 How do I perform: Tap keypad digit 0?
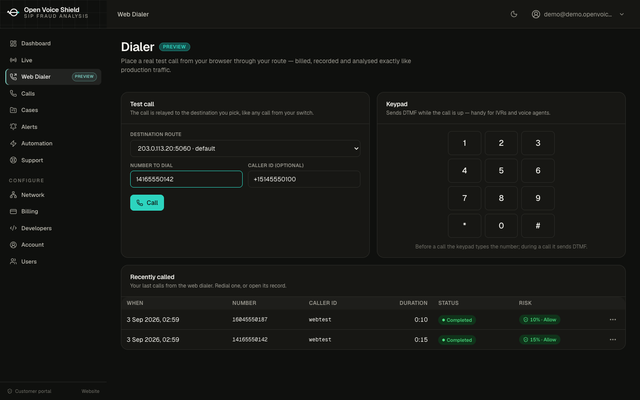point(501,226)
